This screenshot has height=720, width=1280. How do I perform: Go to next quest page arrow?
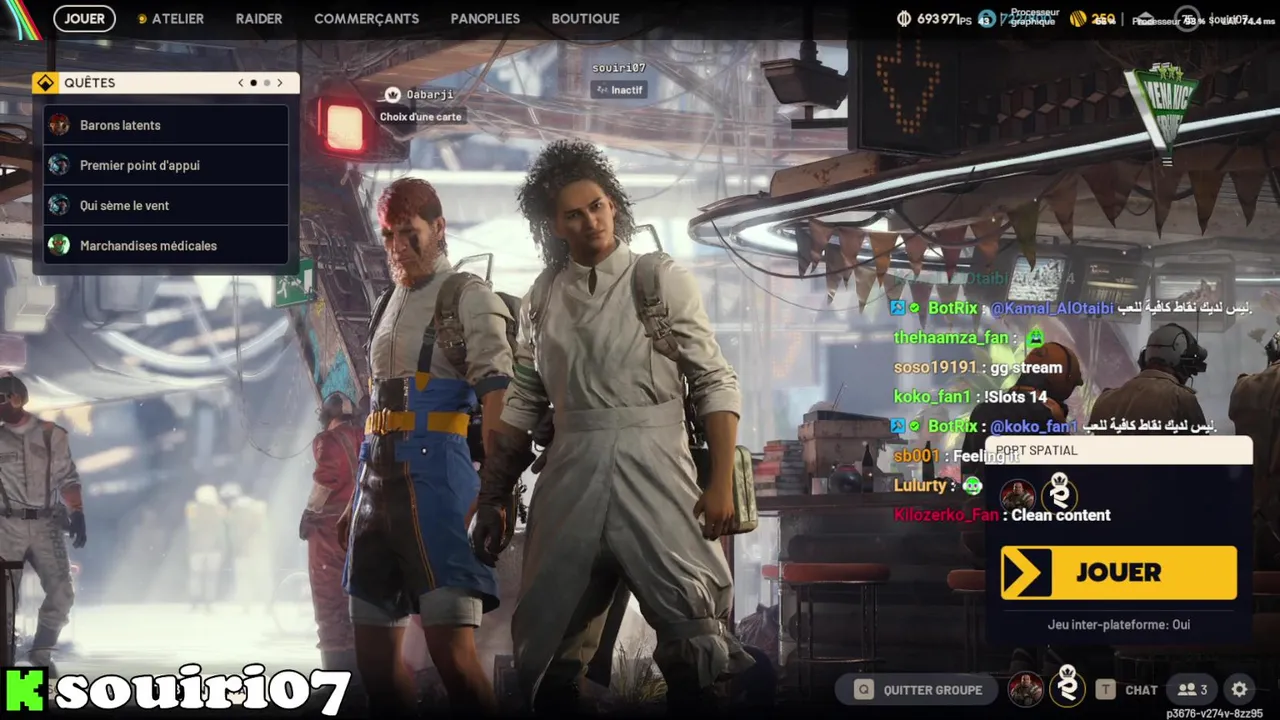(280, 83)
